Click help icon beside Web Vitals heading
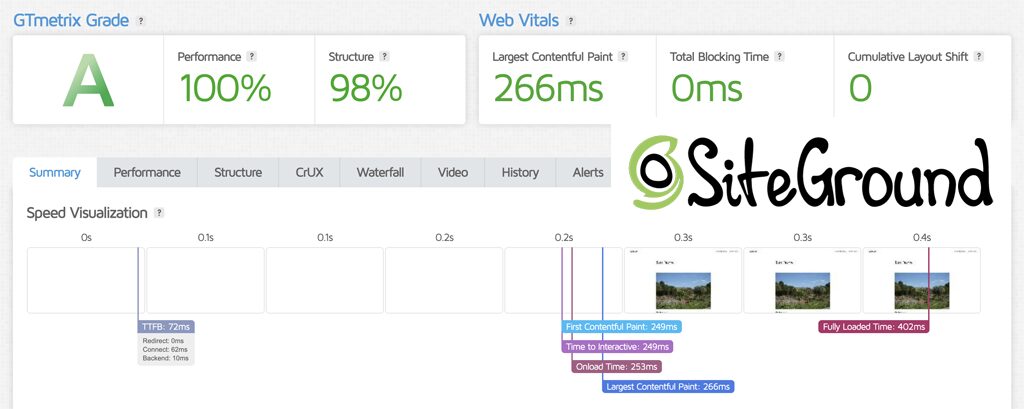 (571, 21)
